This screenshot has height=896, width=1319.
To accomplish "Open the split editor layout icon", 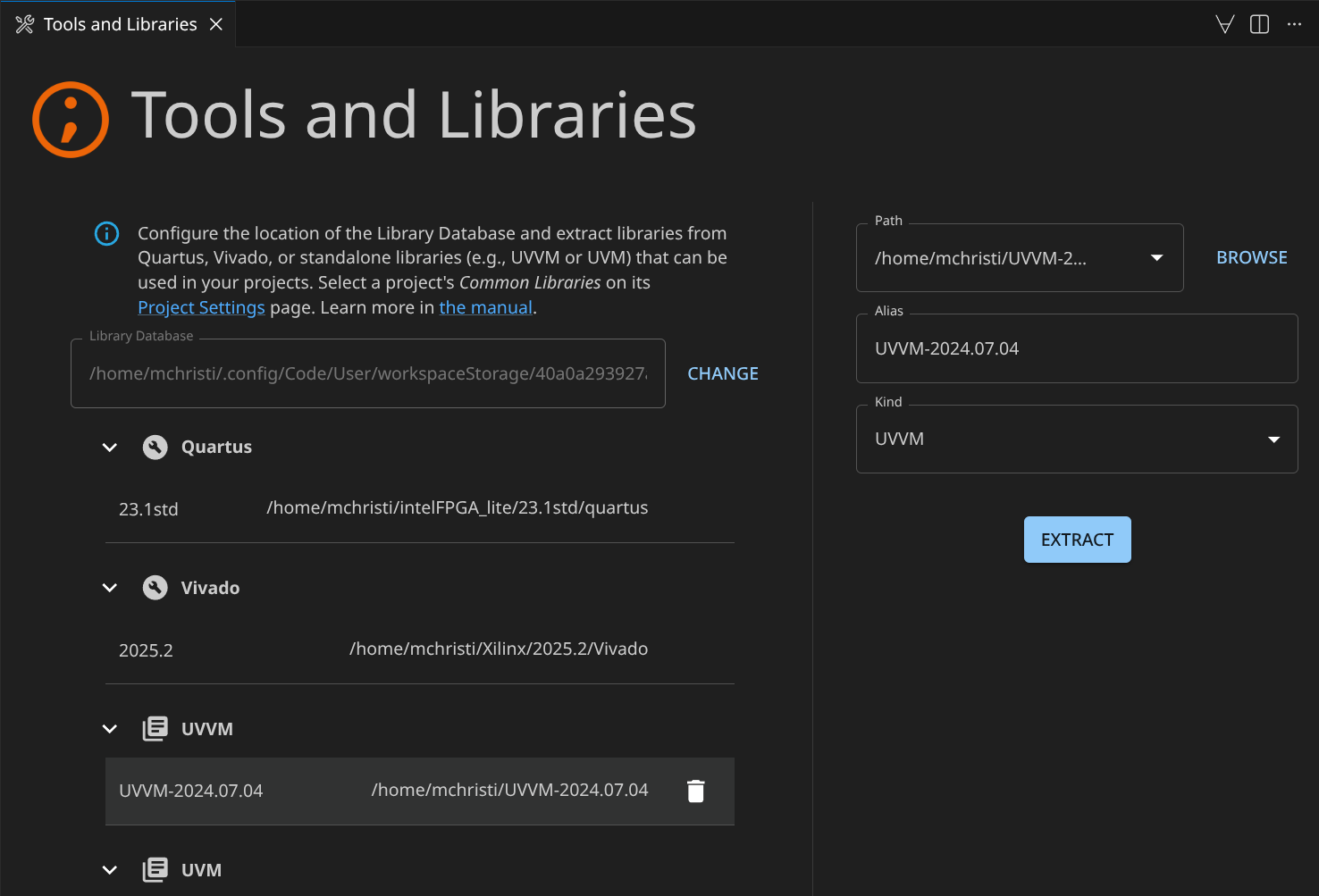I will pyautogui.click(x=1259, y=24).
